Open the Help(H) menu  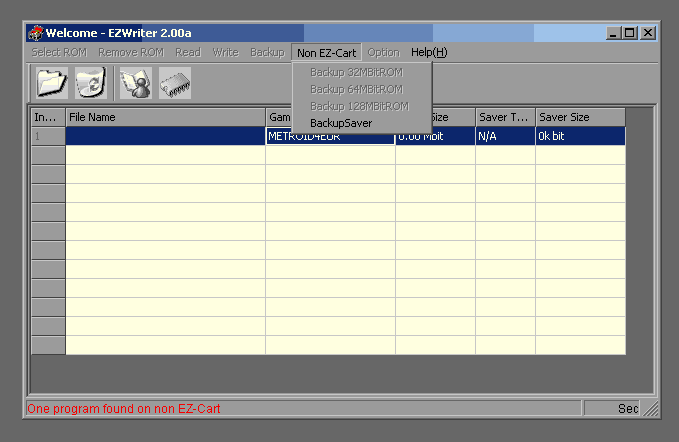click(429, 52)
